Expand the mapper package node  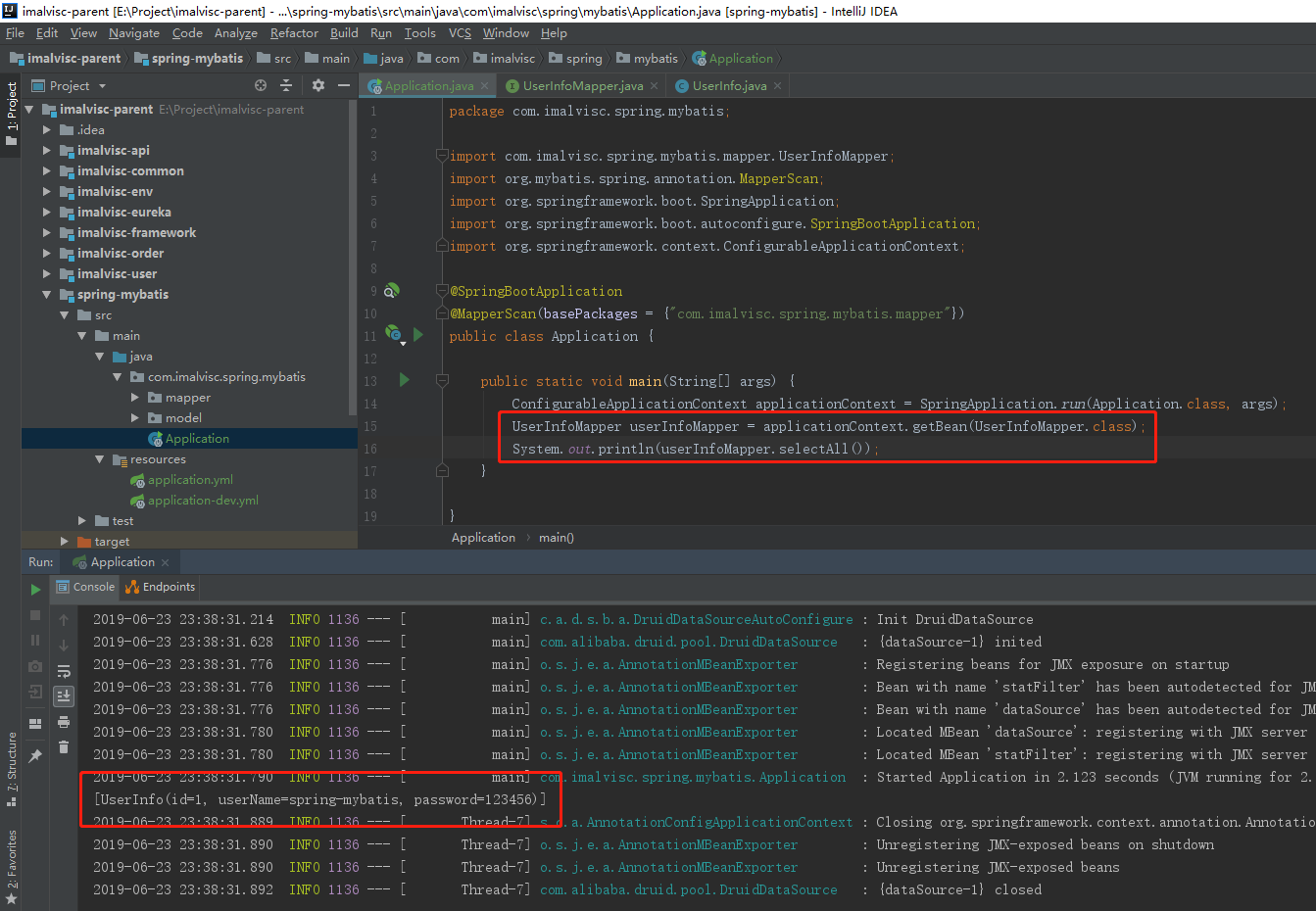point(134,398)
